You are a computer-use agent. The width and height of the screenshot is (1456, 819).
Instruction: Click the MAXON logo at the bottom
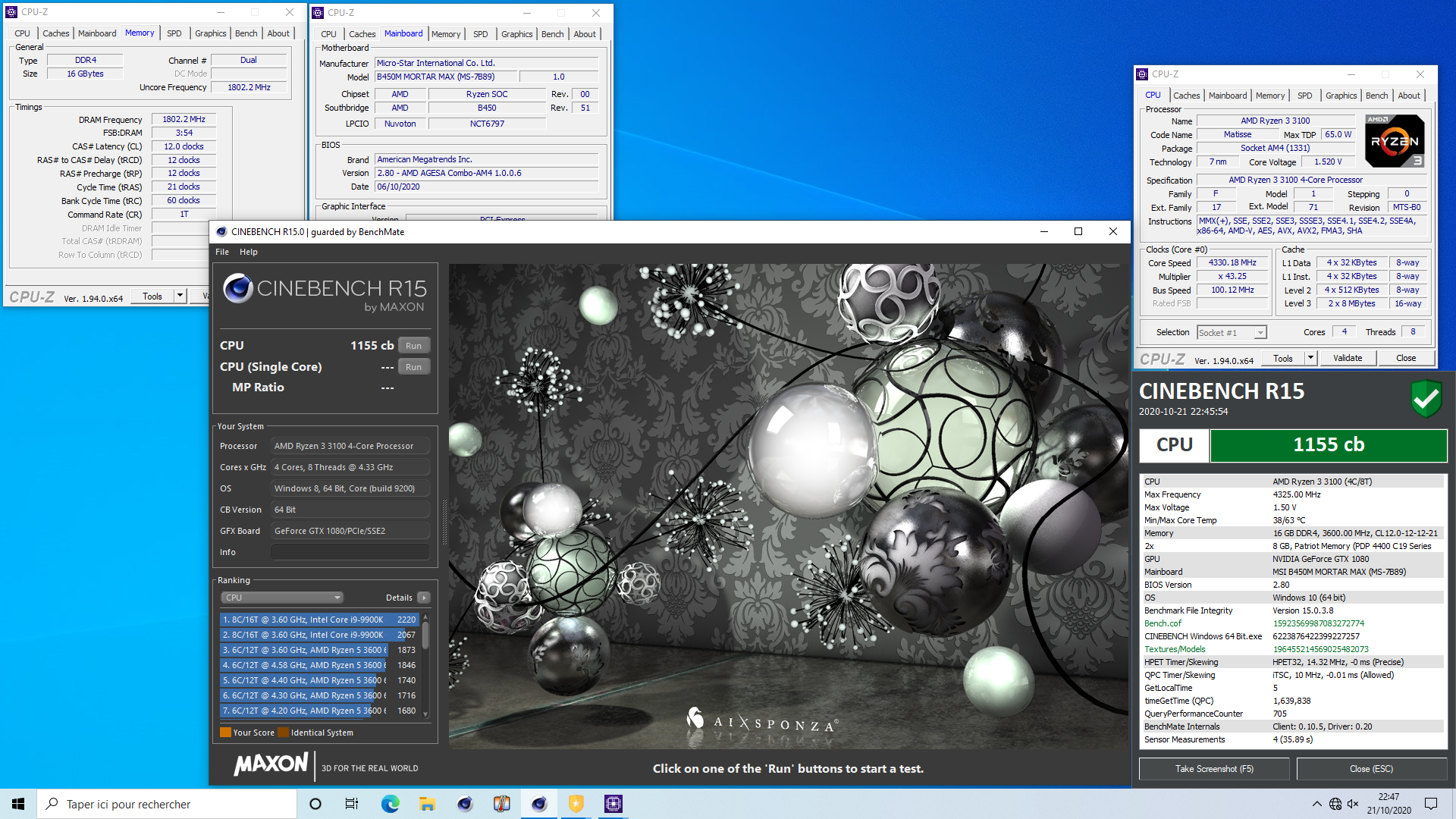point(271,764)
